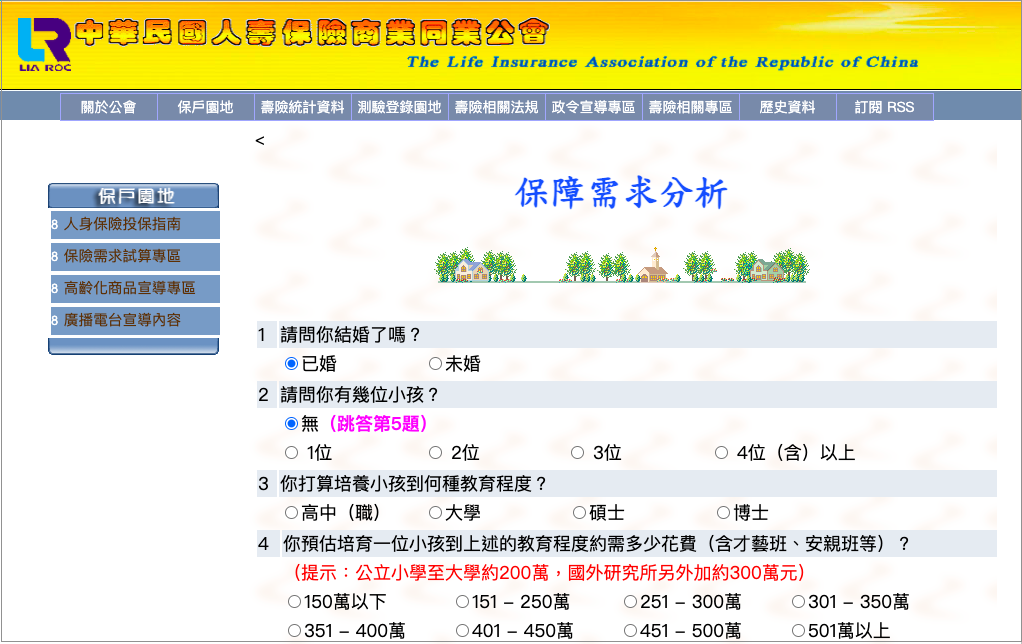Select 未婚 radio button
The height and width of the screenshot is (644, 1022).
tap(435, 364)
